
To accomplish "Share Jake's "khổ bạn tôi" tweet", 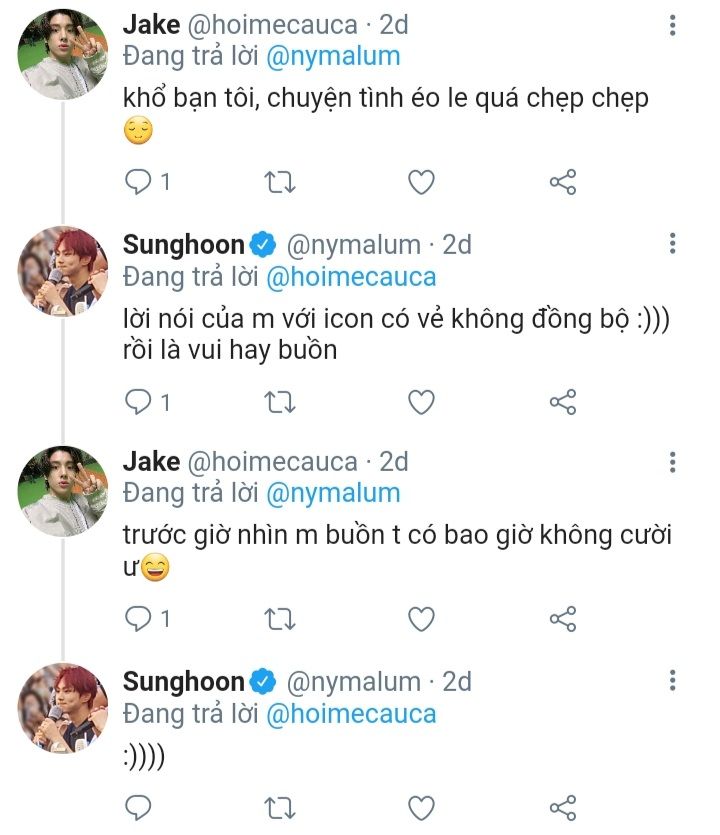I will 564,182.
